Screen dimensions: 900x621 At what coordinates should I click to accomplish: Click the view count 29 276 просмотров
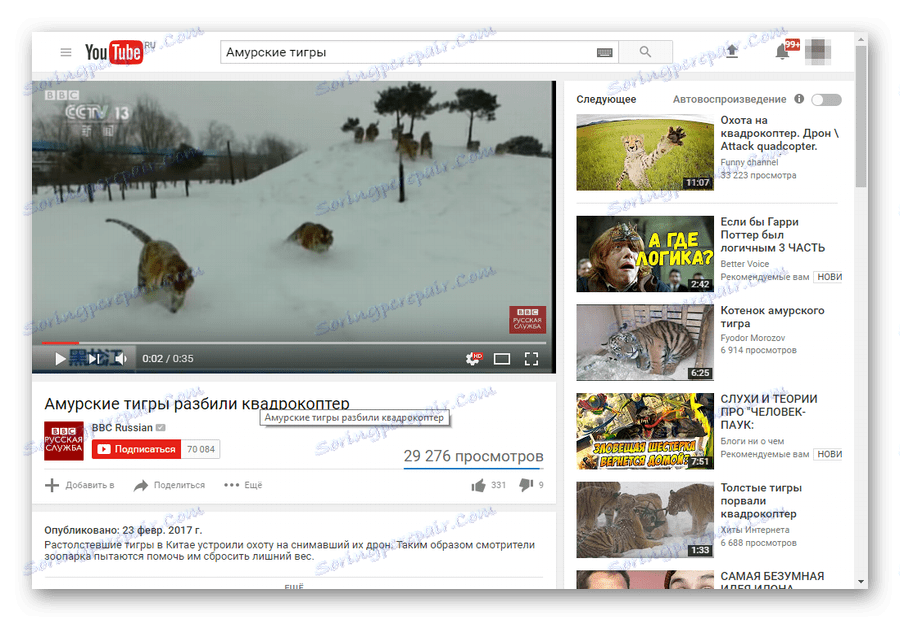tap(474, 456)
